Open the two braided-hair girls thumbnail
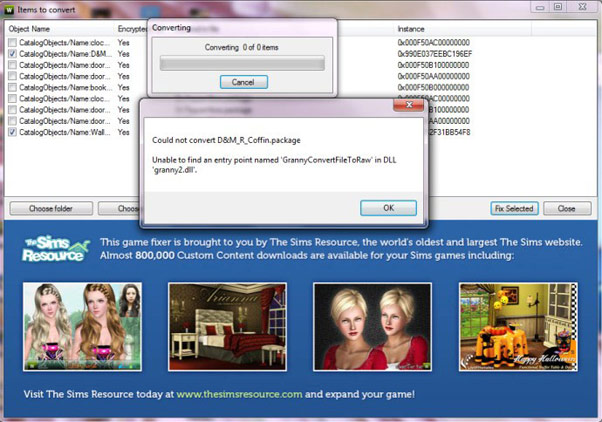The image size is (602, 422). [x=82, y=327]
